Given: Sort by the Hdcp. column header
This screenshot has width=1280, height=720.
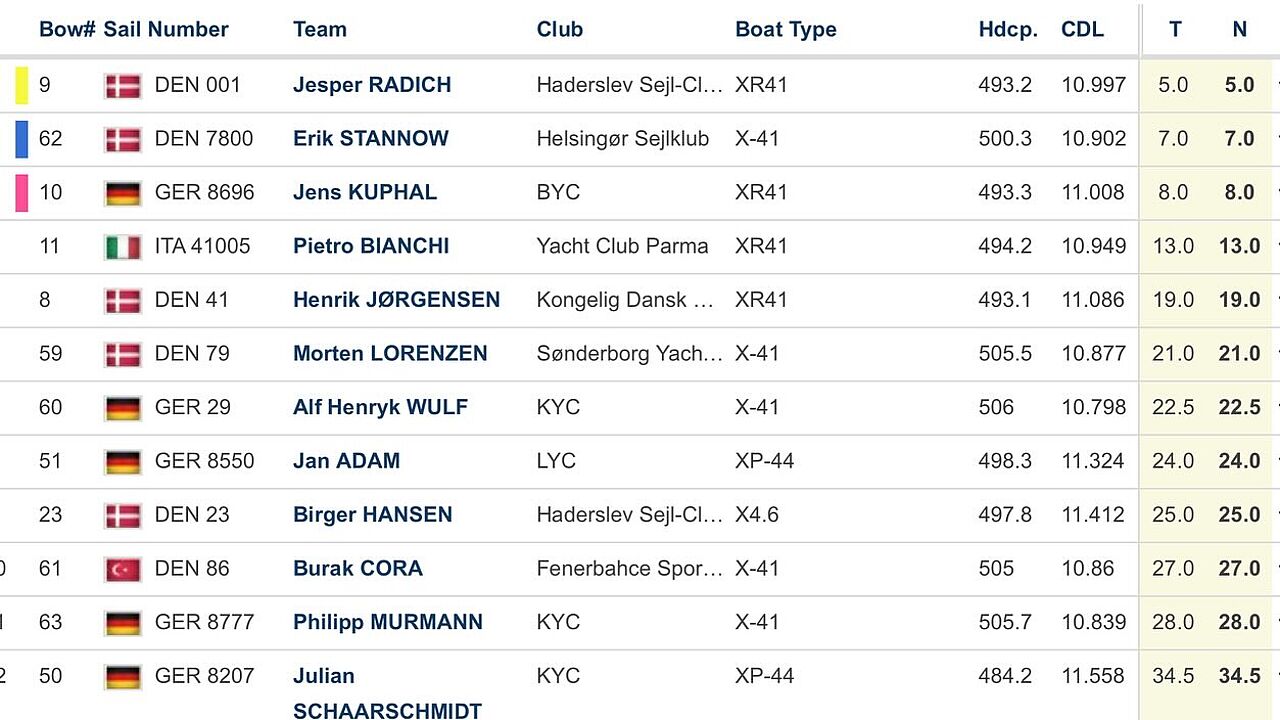Looking at the screenshot, I should pos(1008,29).
